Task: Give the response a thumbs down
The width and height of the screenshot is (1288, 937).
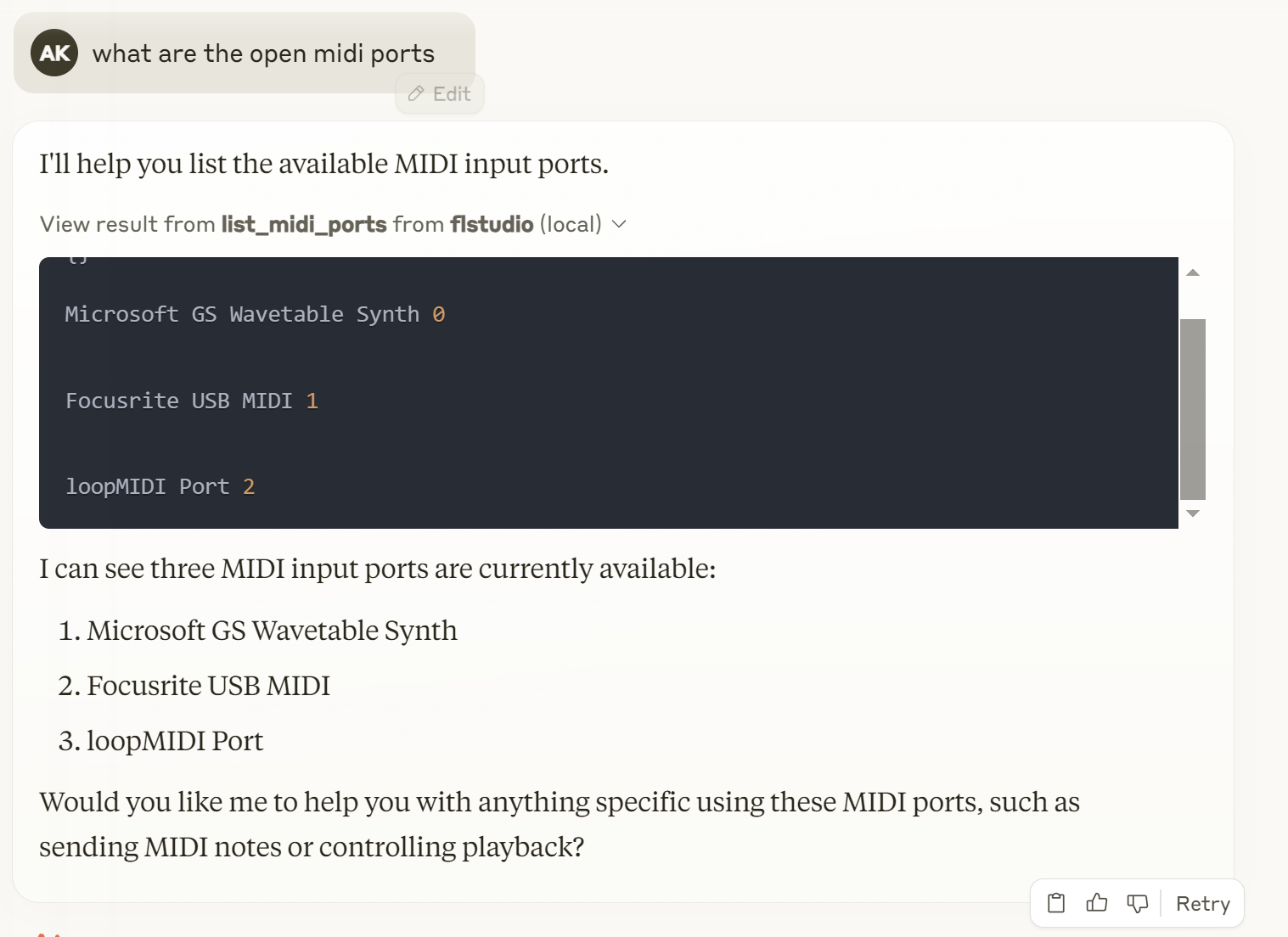Action: [1137, 903]
